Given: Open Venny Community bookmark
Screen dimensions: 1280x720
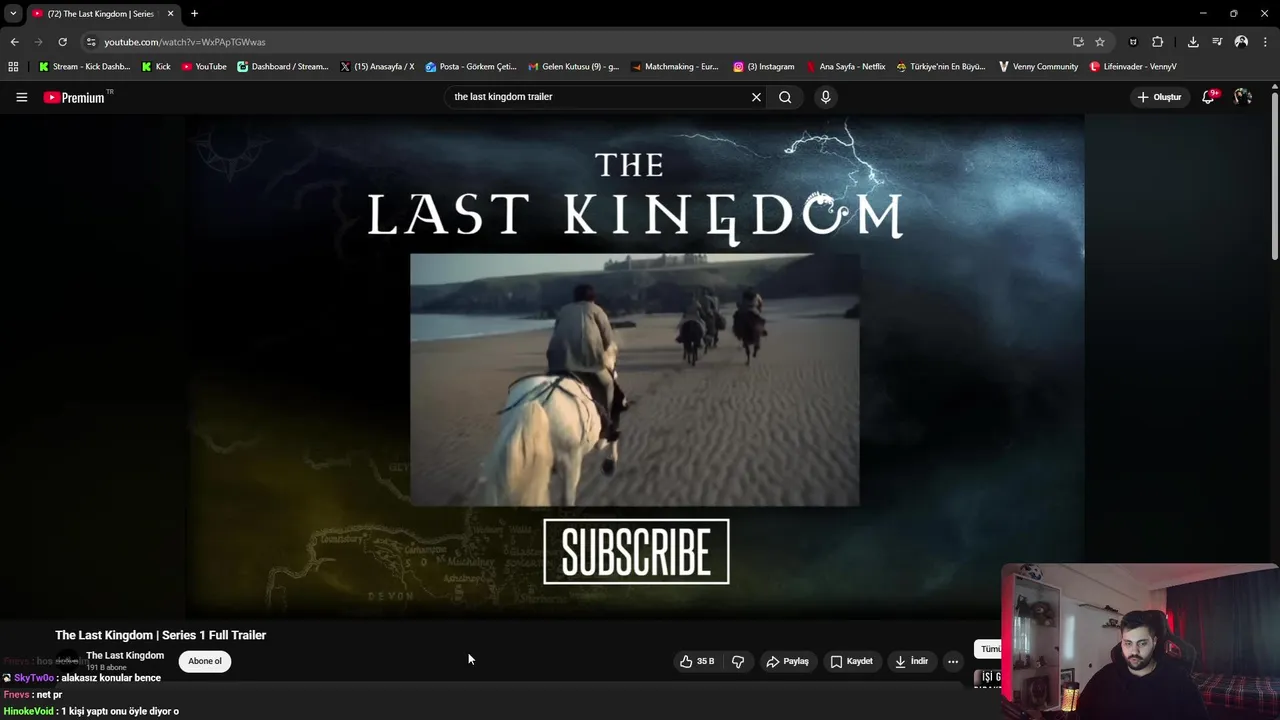Looking at the screenshot, I should point(1038,67).
